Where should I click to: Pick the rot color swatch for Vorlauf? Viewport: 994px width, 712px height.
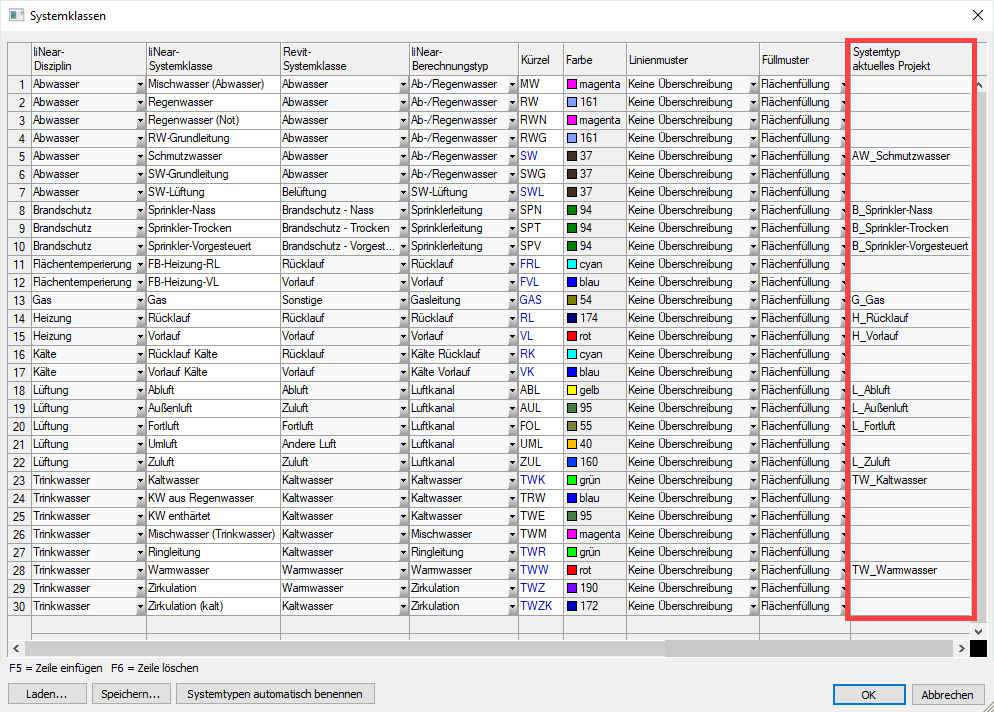pos(571,336)
